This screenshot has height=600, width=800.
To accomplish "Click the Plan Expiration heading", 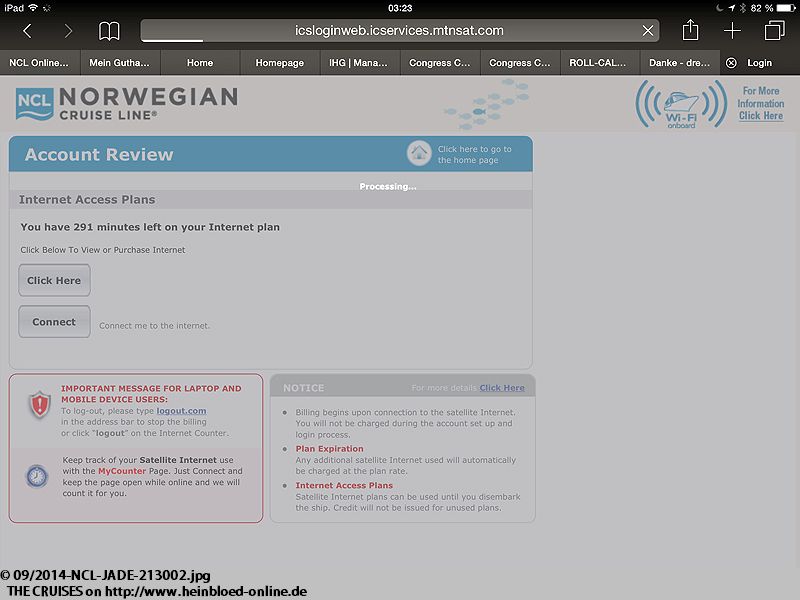I will pos(330,448).
